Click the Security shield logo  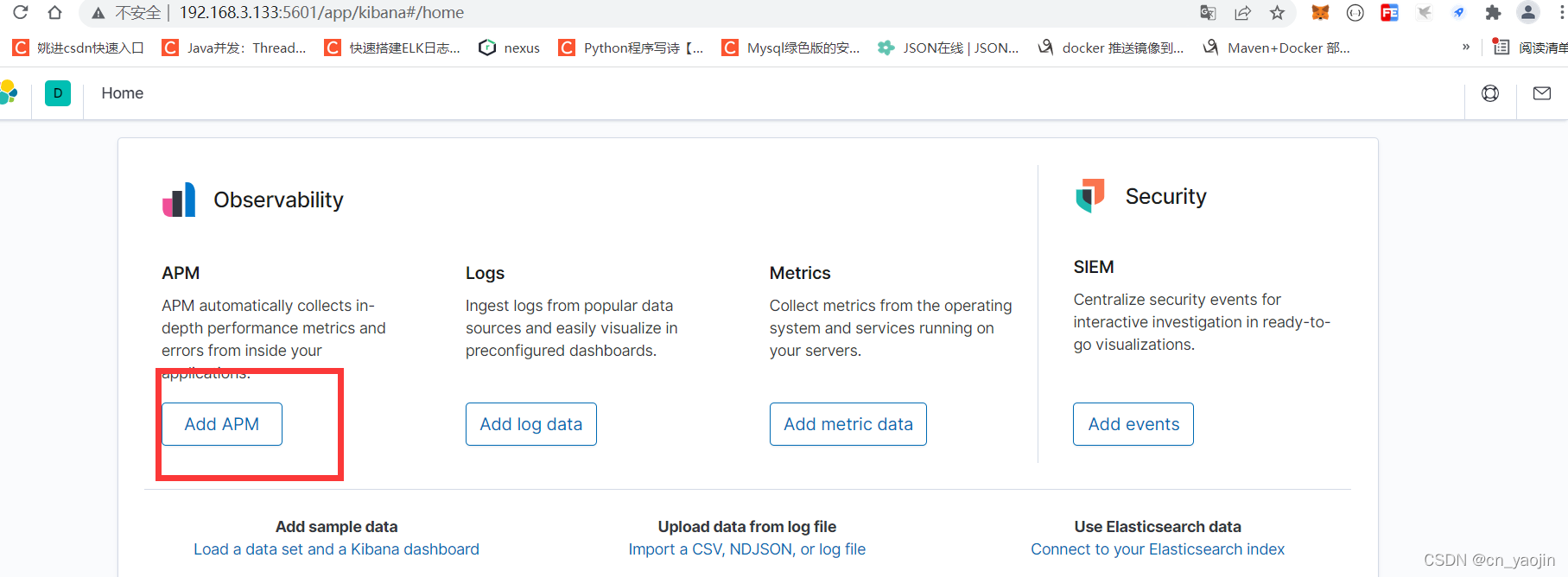click(1090, 196)
